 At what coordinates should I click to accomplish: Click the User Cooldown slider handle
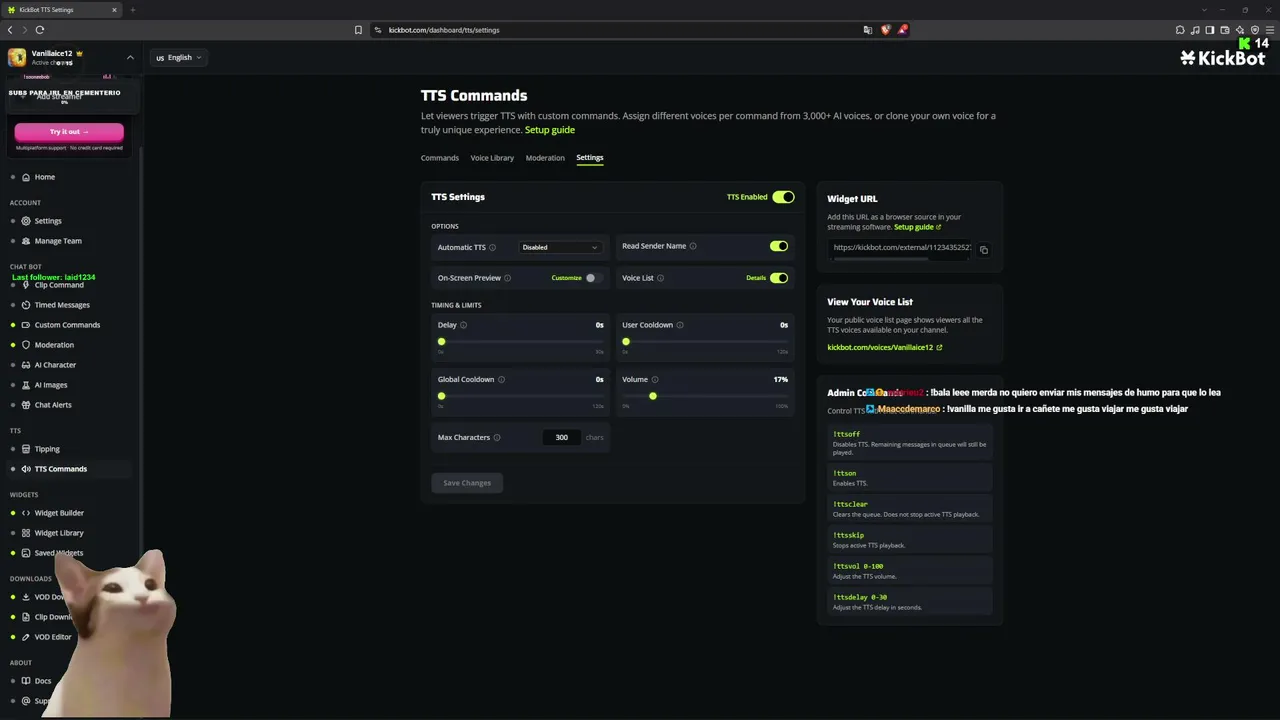pyautogui.click(x=626, y=342)
